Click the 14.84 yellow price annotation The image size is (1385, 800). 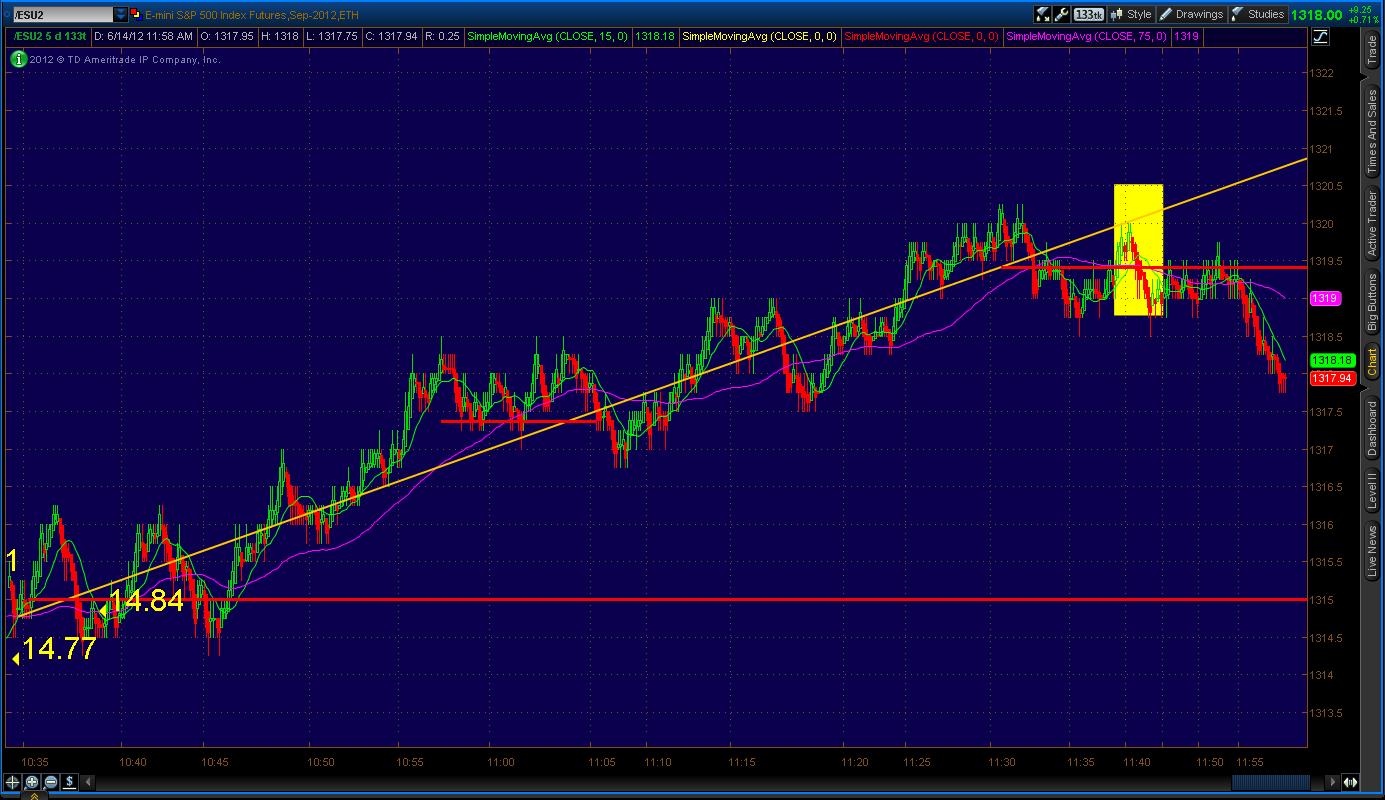(x=146, y=601)
